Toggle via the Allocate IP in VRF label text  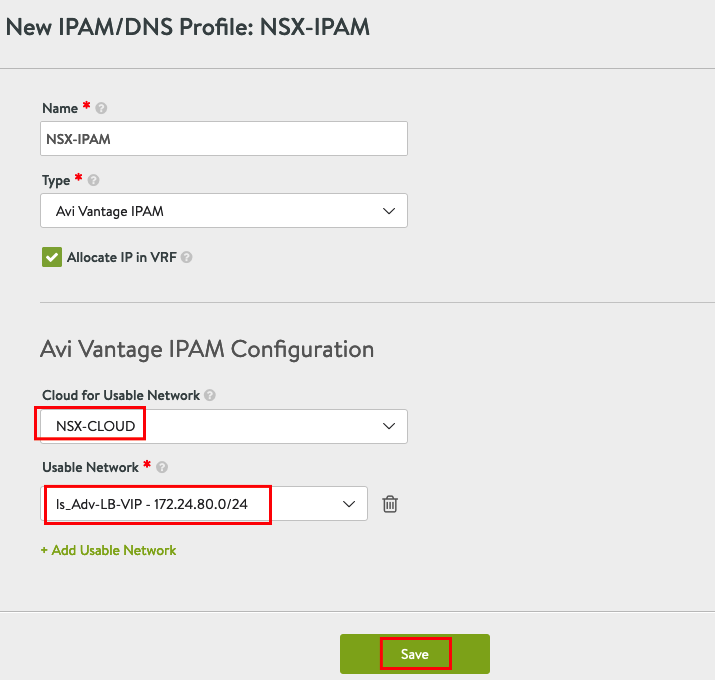coord(122,258)
